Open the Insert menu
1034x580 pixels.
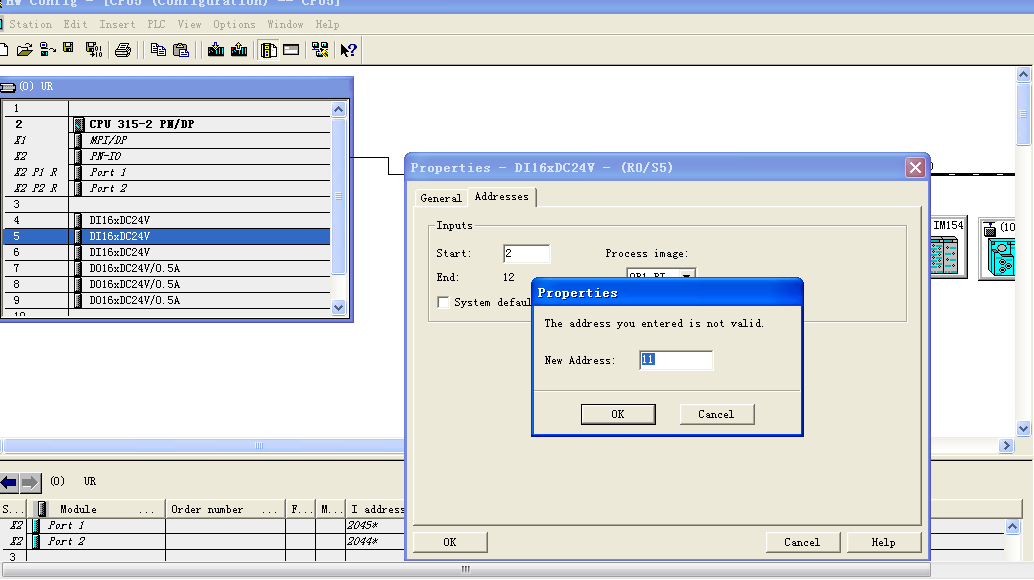point(117,24)
